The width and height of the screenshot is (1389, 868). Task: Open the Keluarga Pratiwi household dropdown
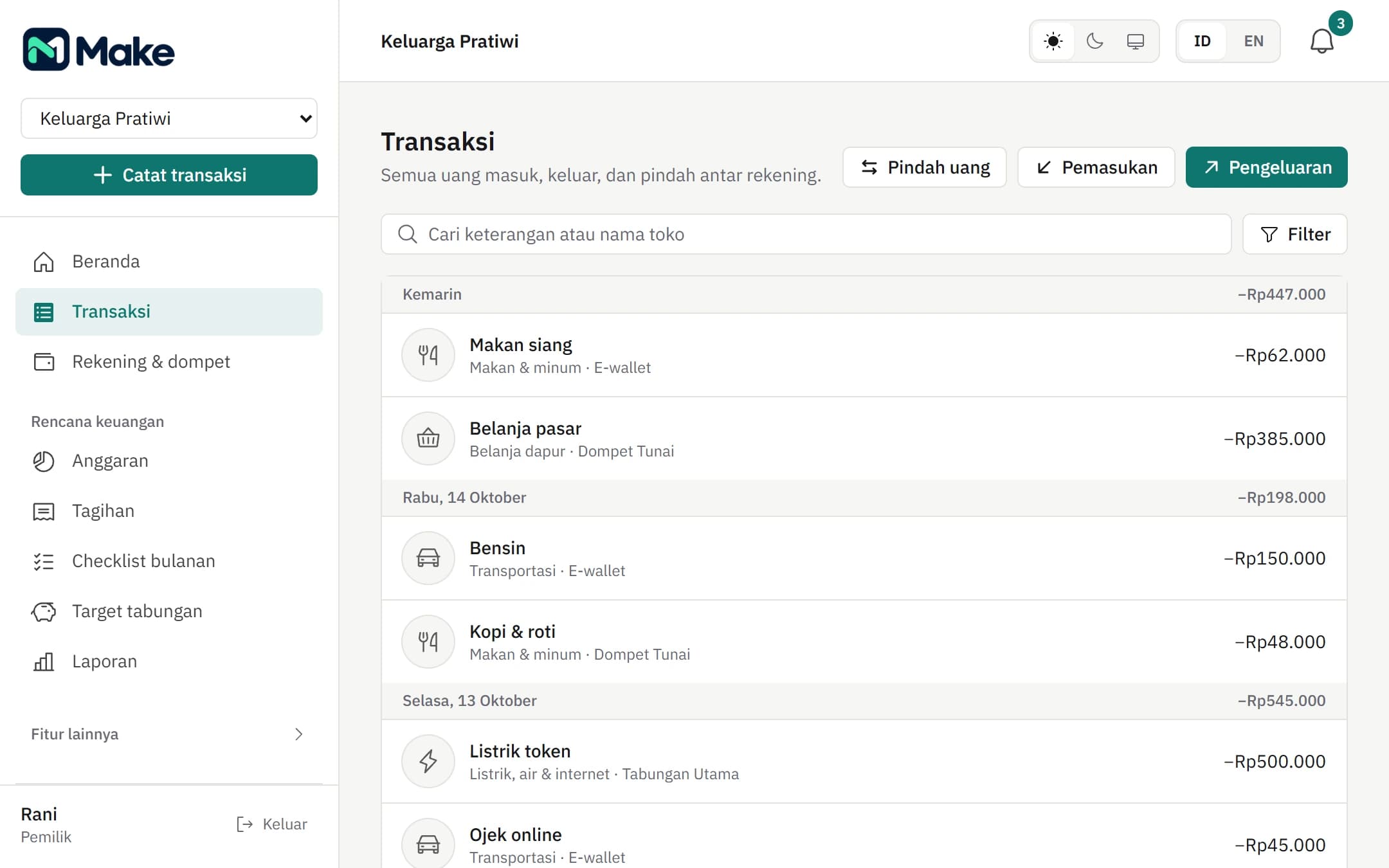(169, 118)
